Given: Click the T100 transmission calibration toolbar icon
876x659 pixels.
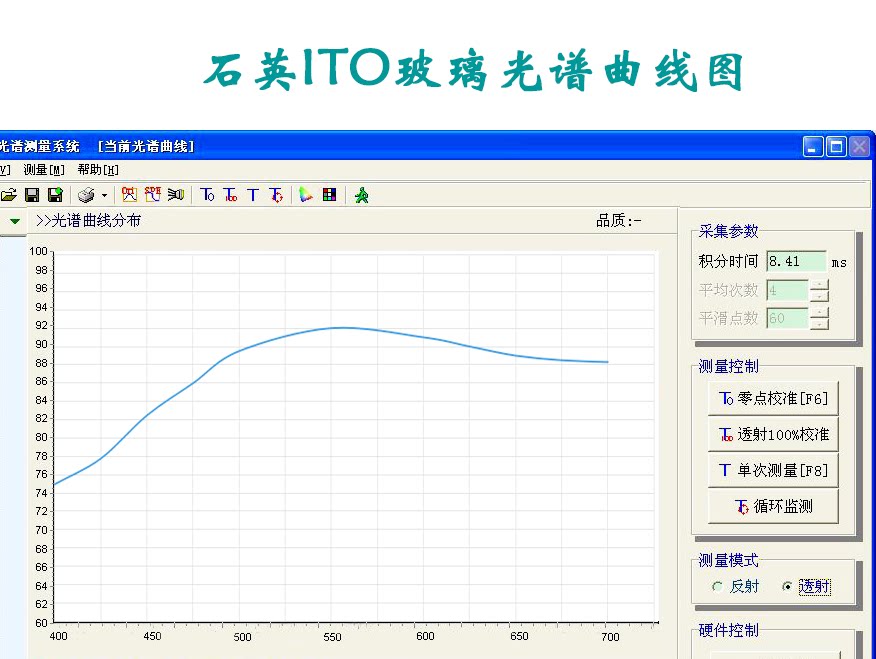Looking at the screenshot, I should coord(230,195).
